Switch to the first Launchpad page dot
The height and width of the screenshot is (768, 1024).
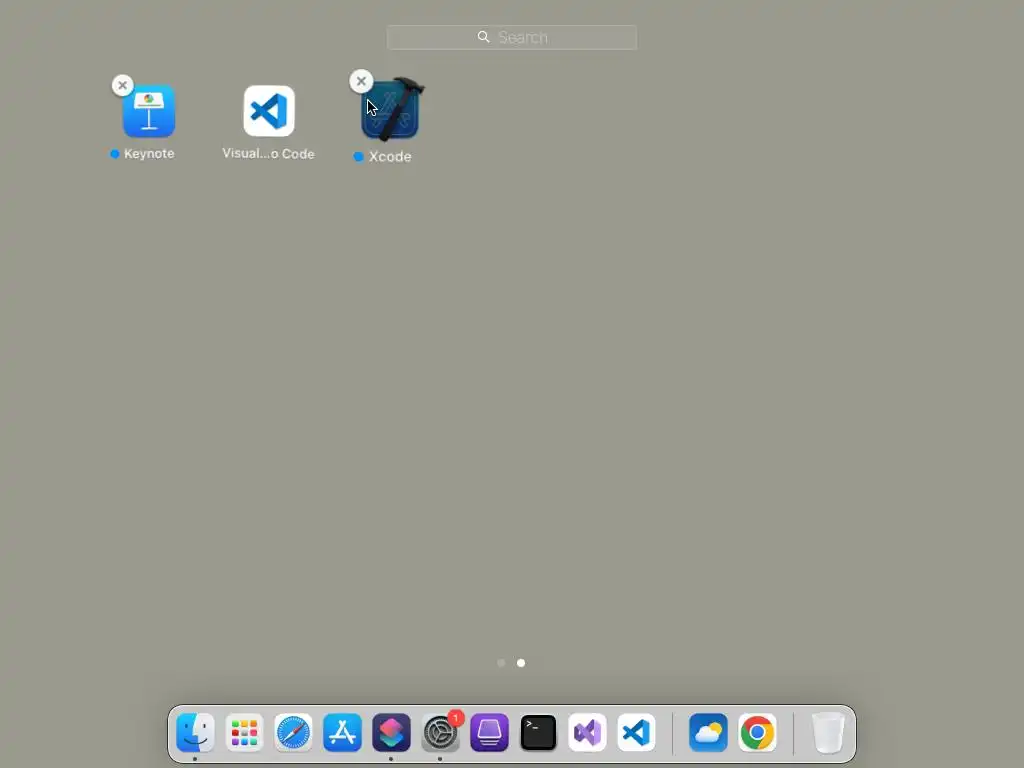(501, 663)
